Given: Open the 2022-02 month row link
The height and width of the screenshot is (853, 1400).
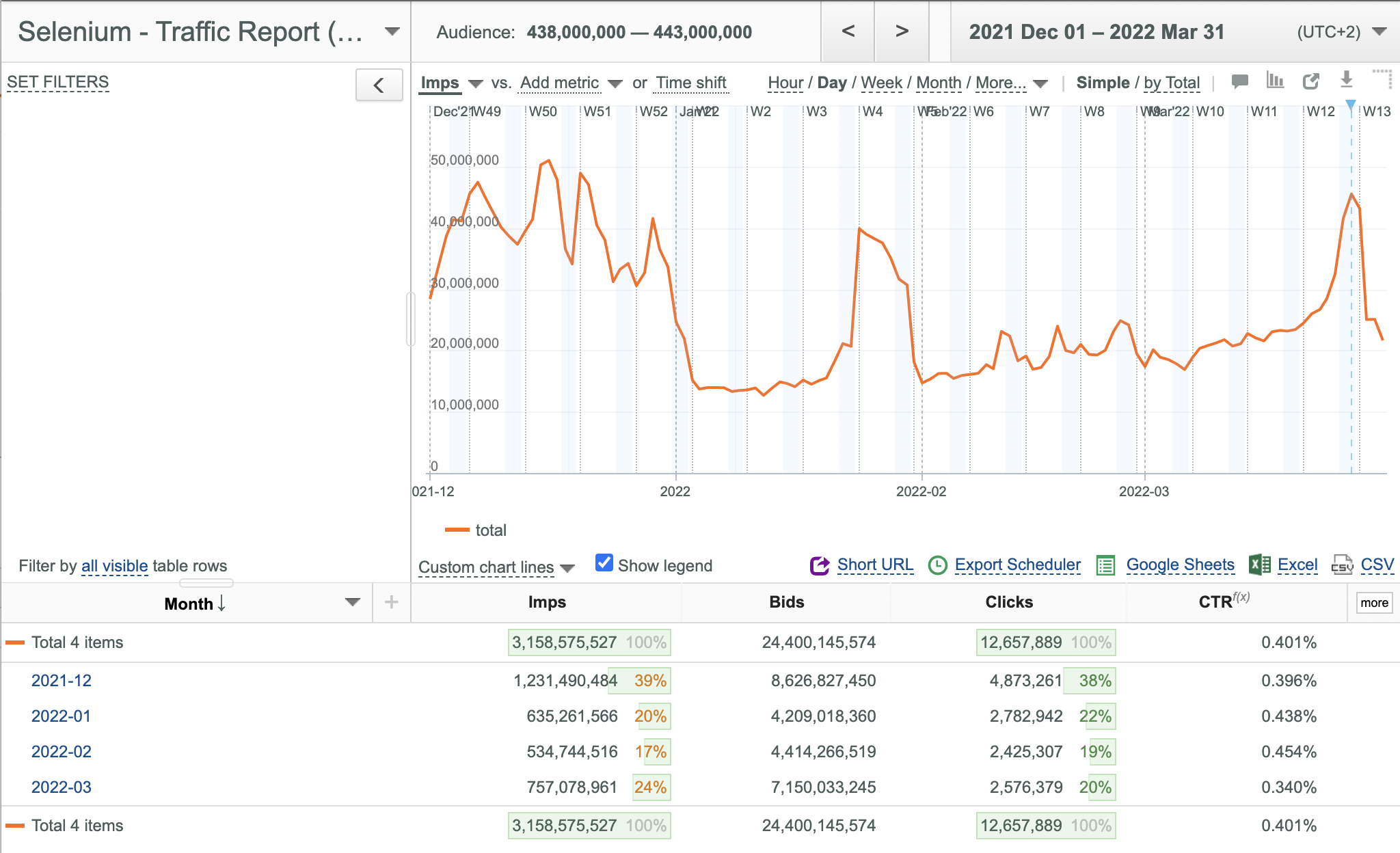Looking at the screenshot, I should pyautogui.click(x=62, y=752).
